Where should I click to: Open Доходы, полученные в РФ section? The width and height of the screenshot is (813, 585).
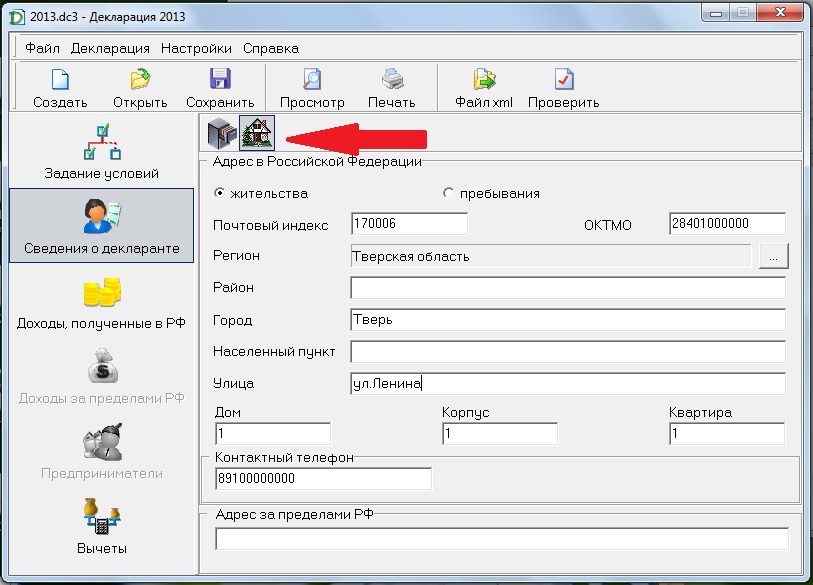pos(102,302)
